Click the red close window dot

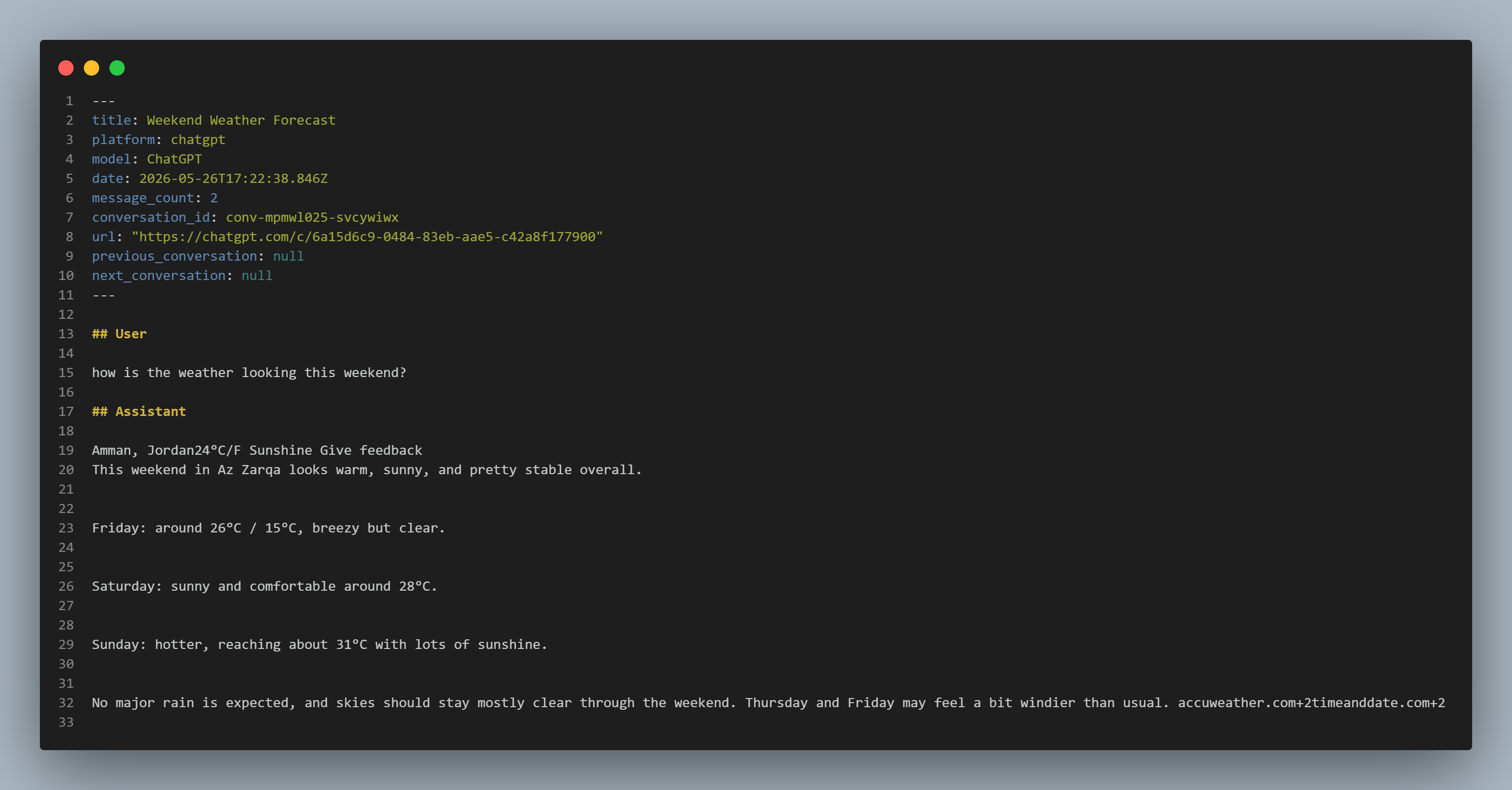[x=66, y=68]
